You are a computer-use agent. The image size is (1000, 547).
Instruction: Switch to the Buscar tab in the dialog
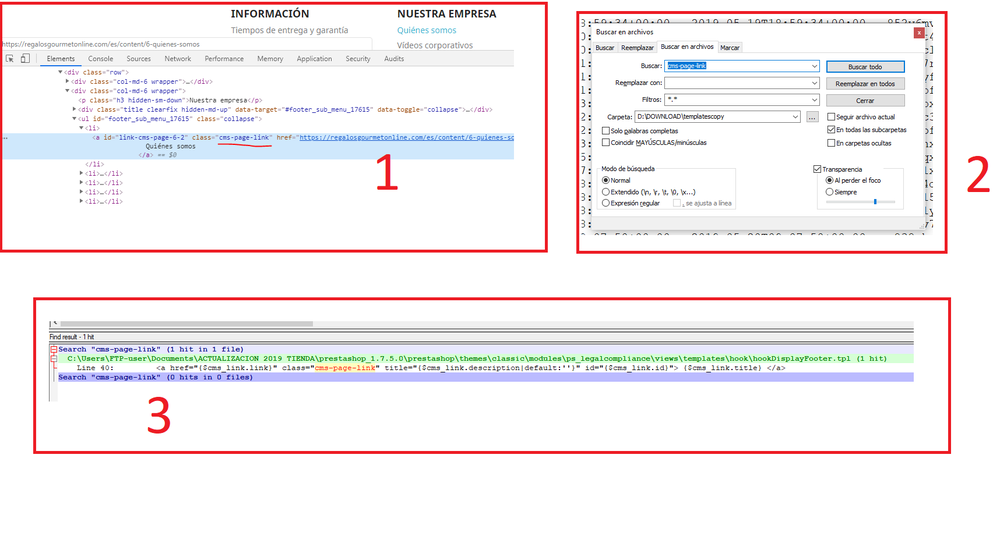pos(605,48)
